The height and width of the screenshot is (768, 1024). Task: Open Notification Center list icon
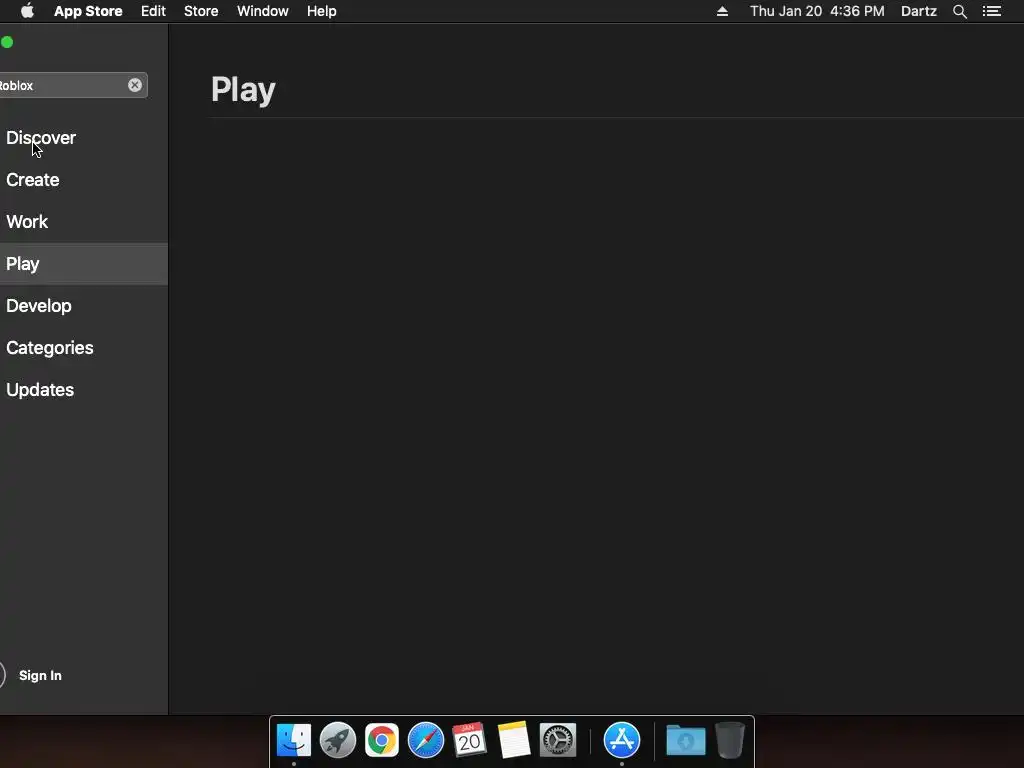click(x=992, y=11)
